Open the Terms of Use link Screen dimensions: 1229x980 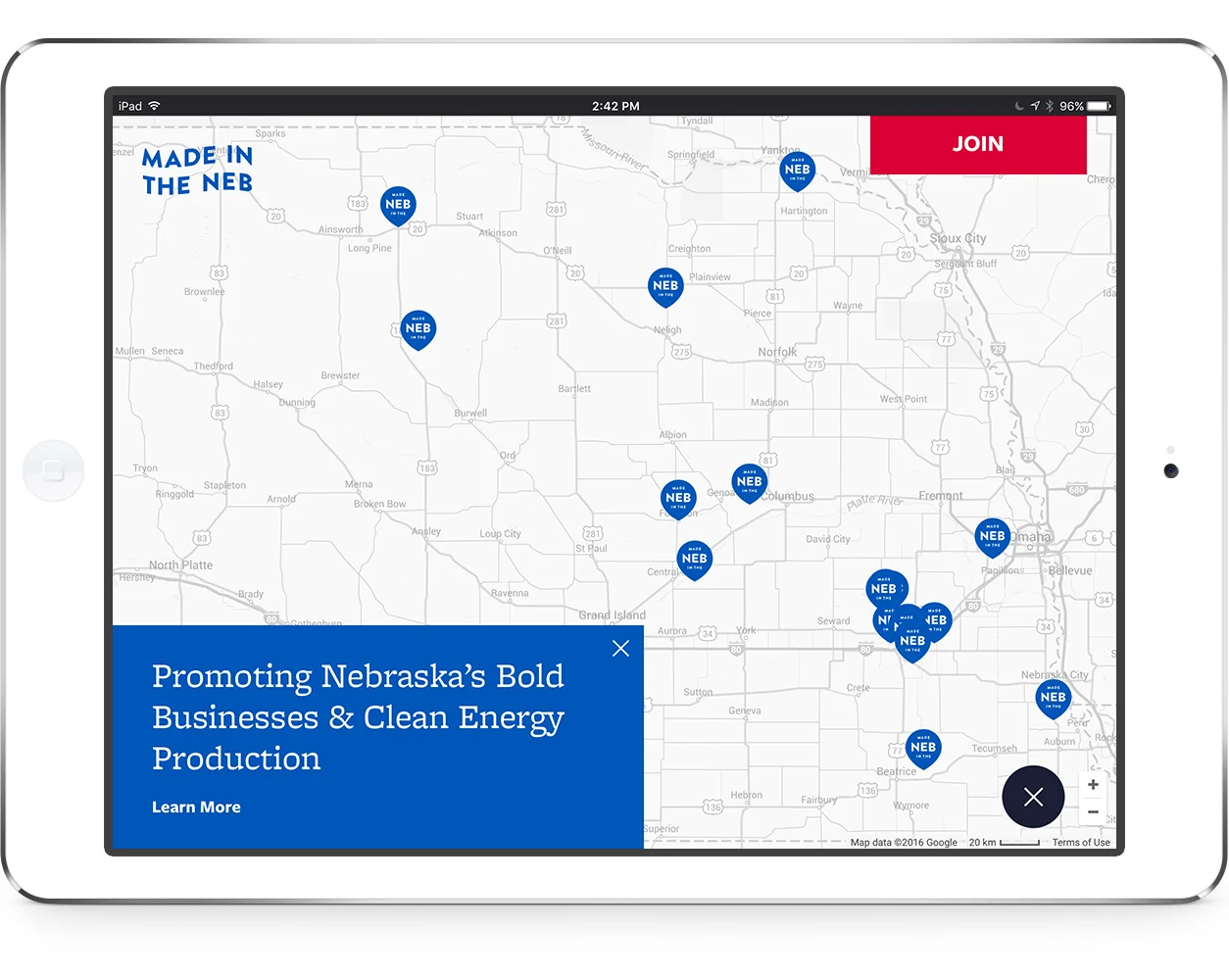[1081, 843]
